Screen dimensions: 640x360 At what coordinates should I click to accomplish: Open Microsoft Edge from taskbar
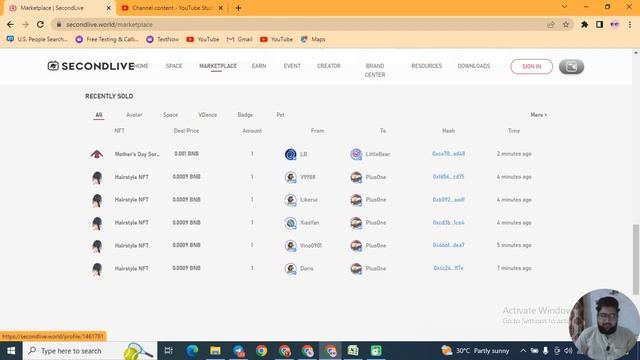[x=192, y=351]
